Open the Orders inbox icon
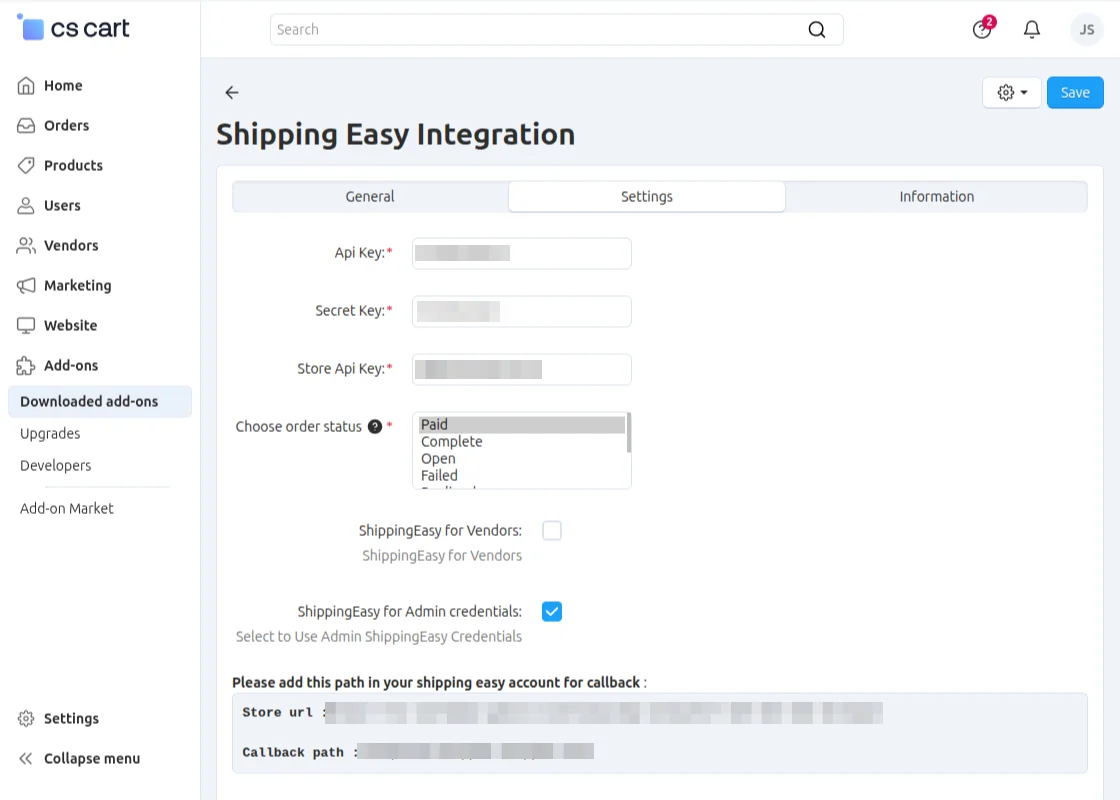This screenshot has width=1120, height=800. 26,126
